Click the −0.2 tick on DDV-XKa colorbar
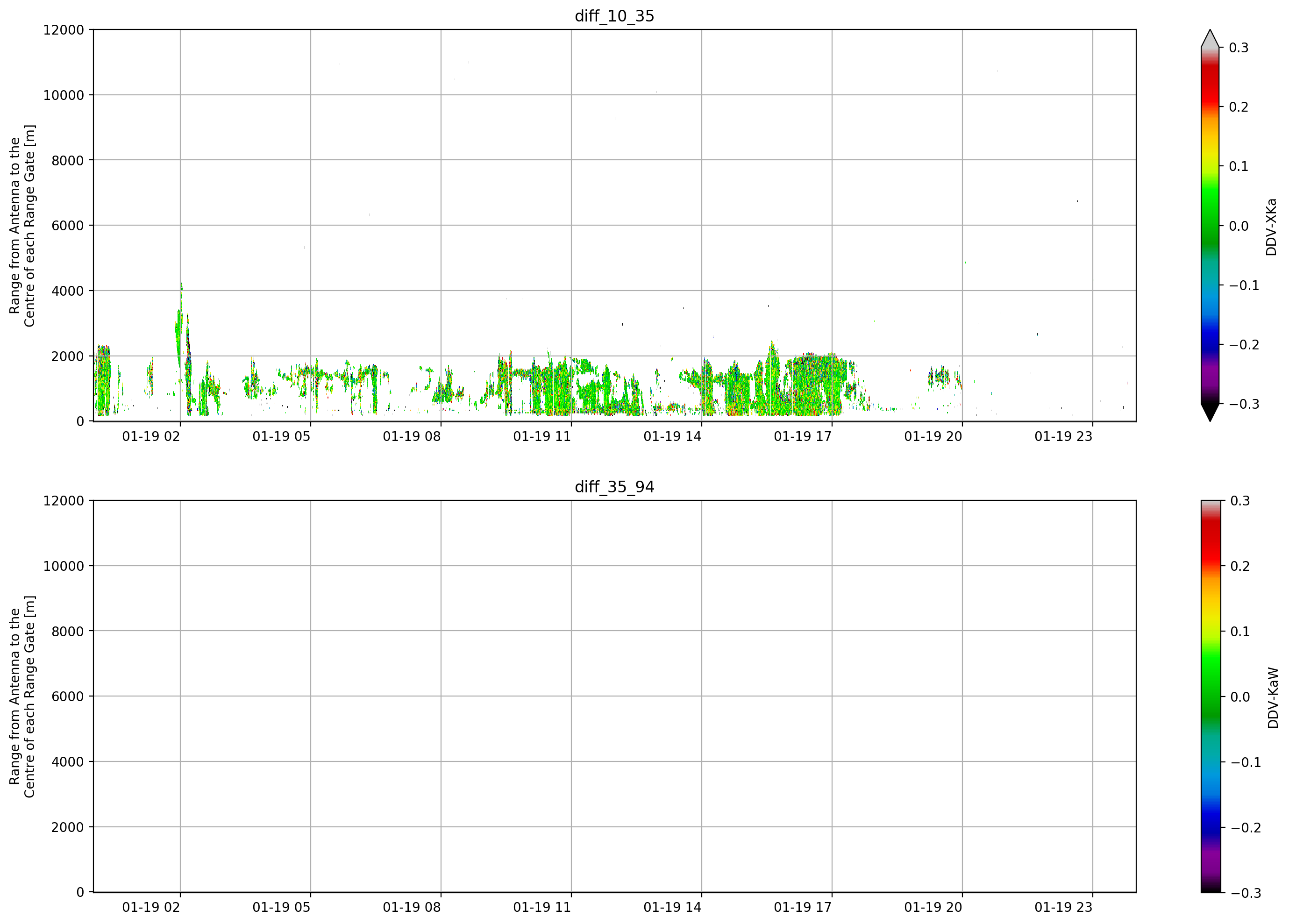 [1244, 345]
